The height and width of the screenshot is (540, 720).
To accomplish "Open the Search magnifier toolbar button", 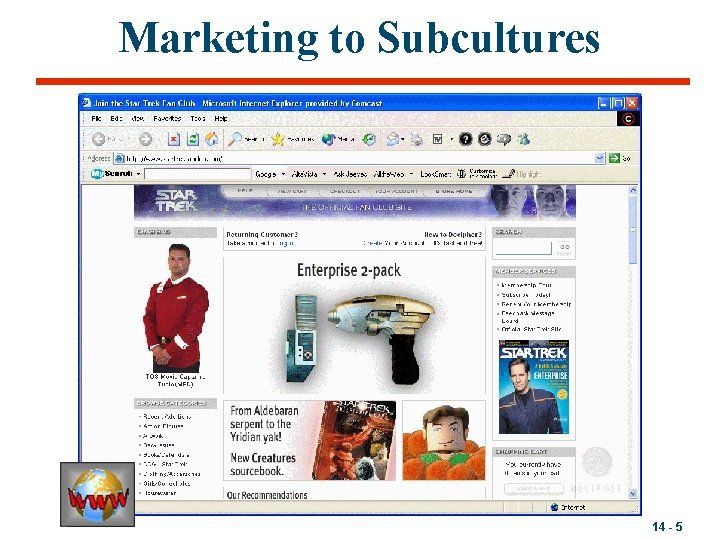I will [x=235, y=139].
